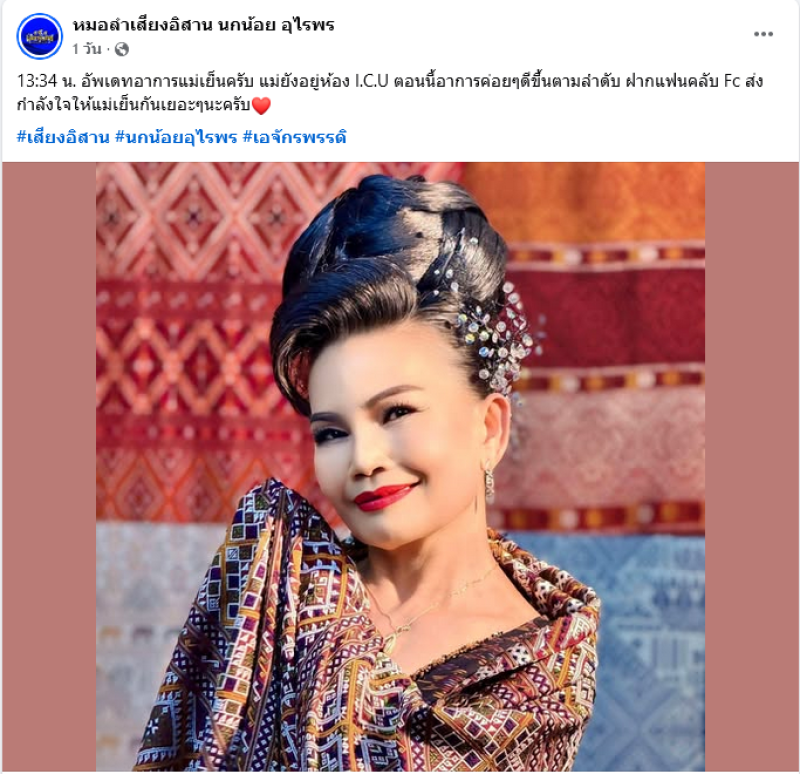This screenshot has width=800, height=774.
Task: Click the orange fabric in photo's upper right
Action: [587, 202]
